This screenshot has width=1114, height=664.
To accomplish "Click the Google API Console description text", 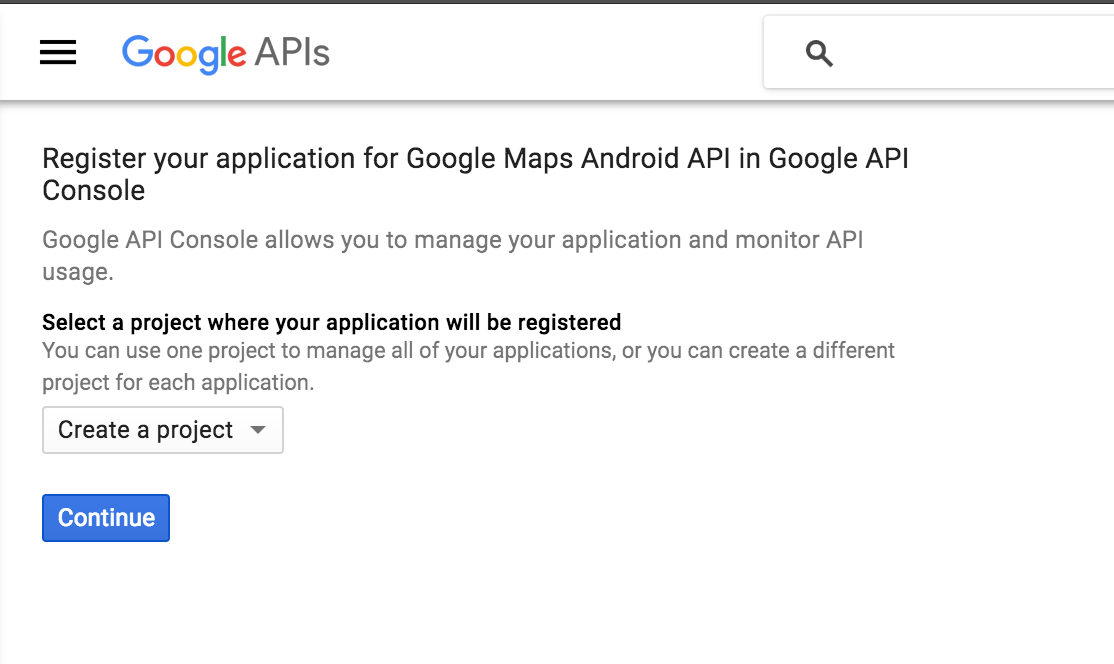I will (453, 256).
